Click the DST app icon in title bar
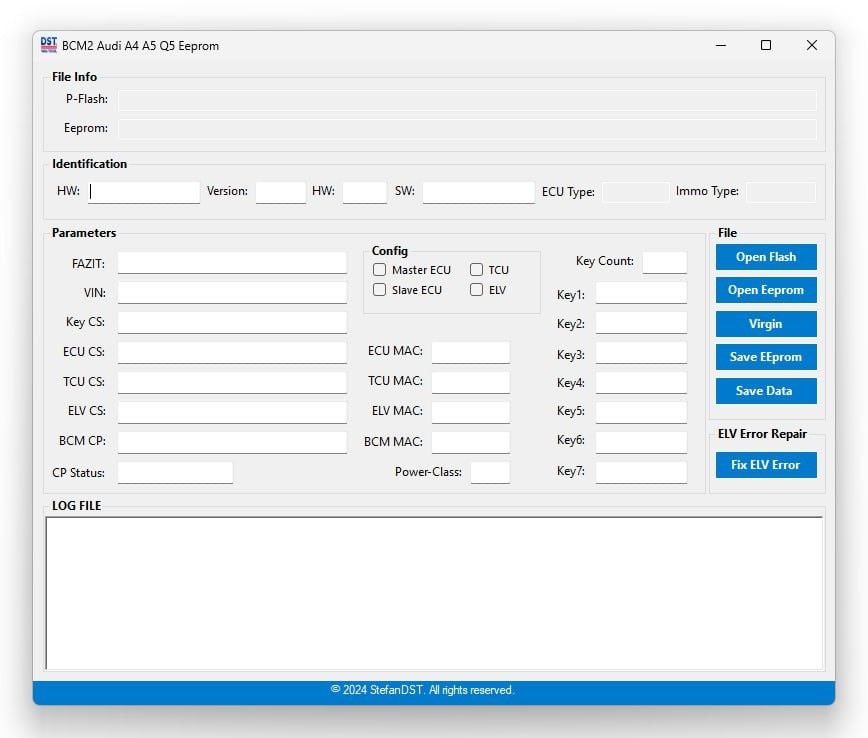 (49, 45)
